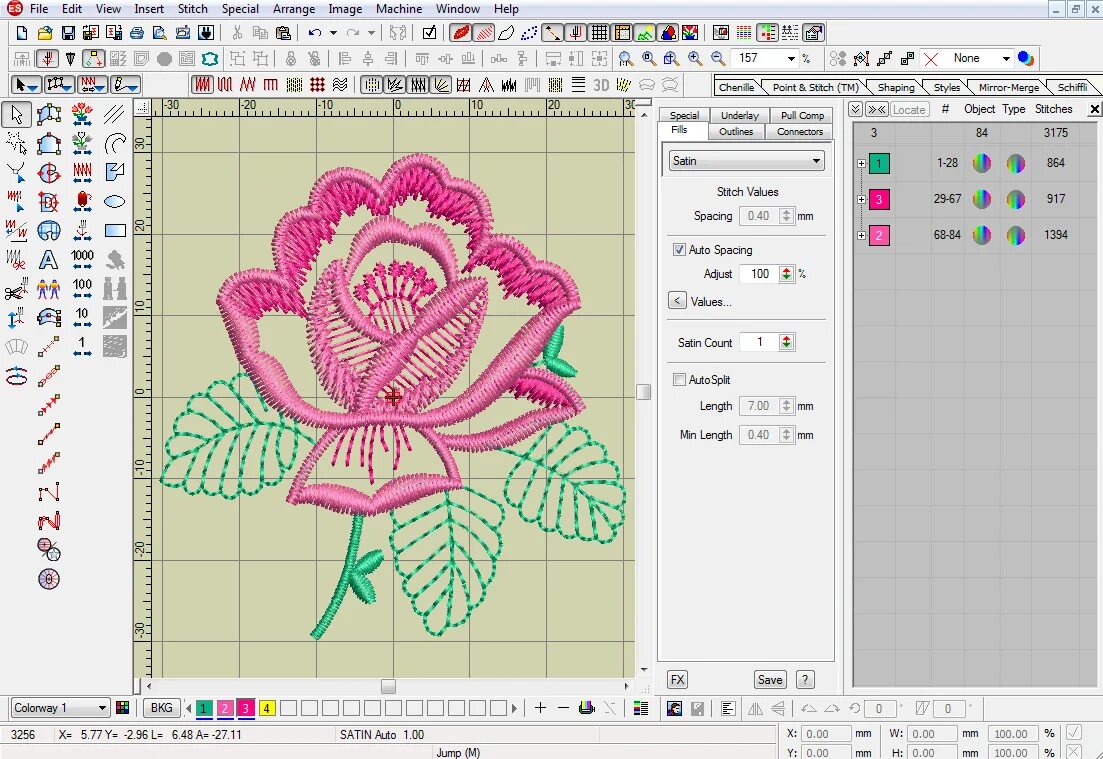Image resolution: width=1103 pixels, height=759 pixels.
Task: Select the Ellipse shape tool
Action: (115, 202)
